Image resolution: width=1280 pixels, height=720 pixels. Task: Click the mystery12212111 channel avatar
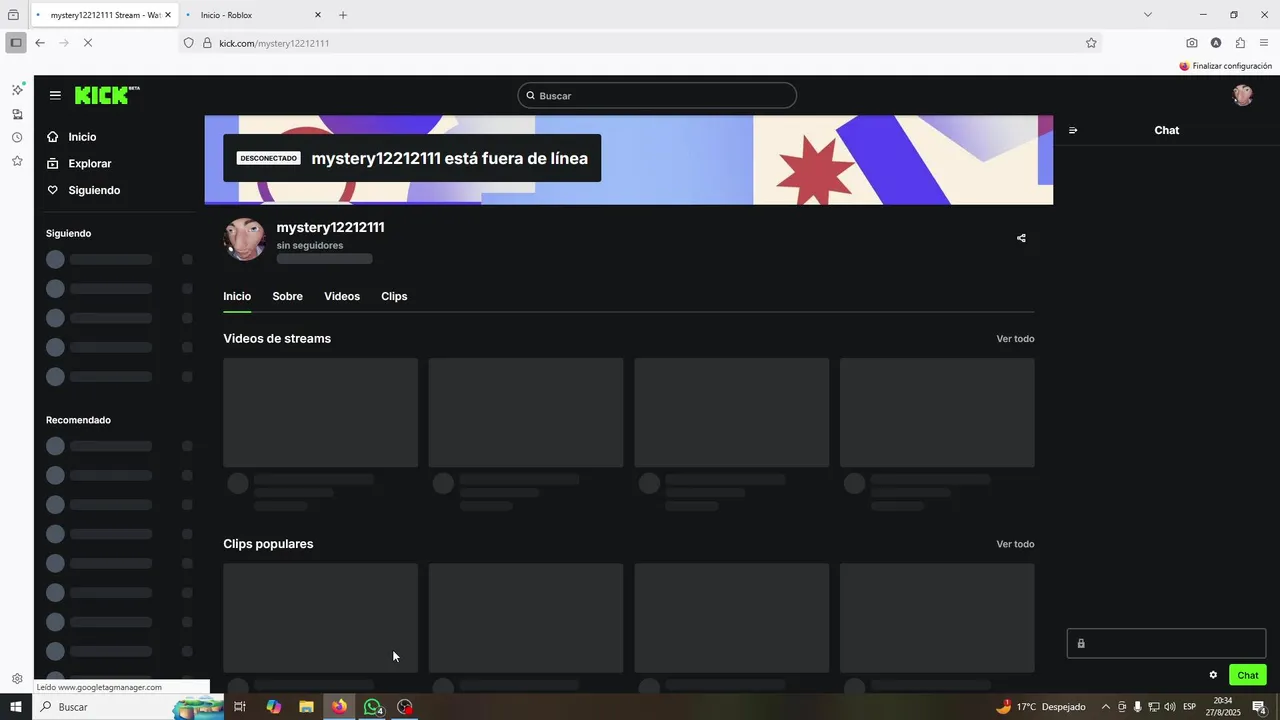coord(244,239)
